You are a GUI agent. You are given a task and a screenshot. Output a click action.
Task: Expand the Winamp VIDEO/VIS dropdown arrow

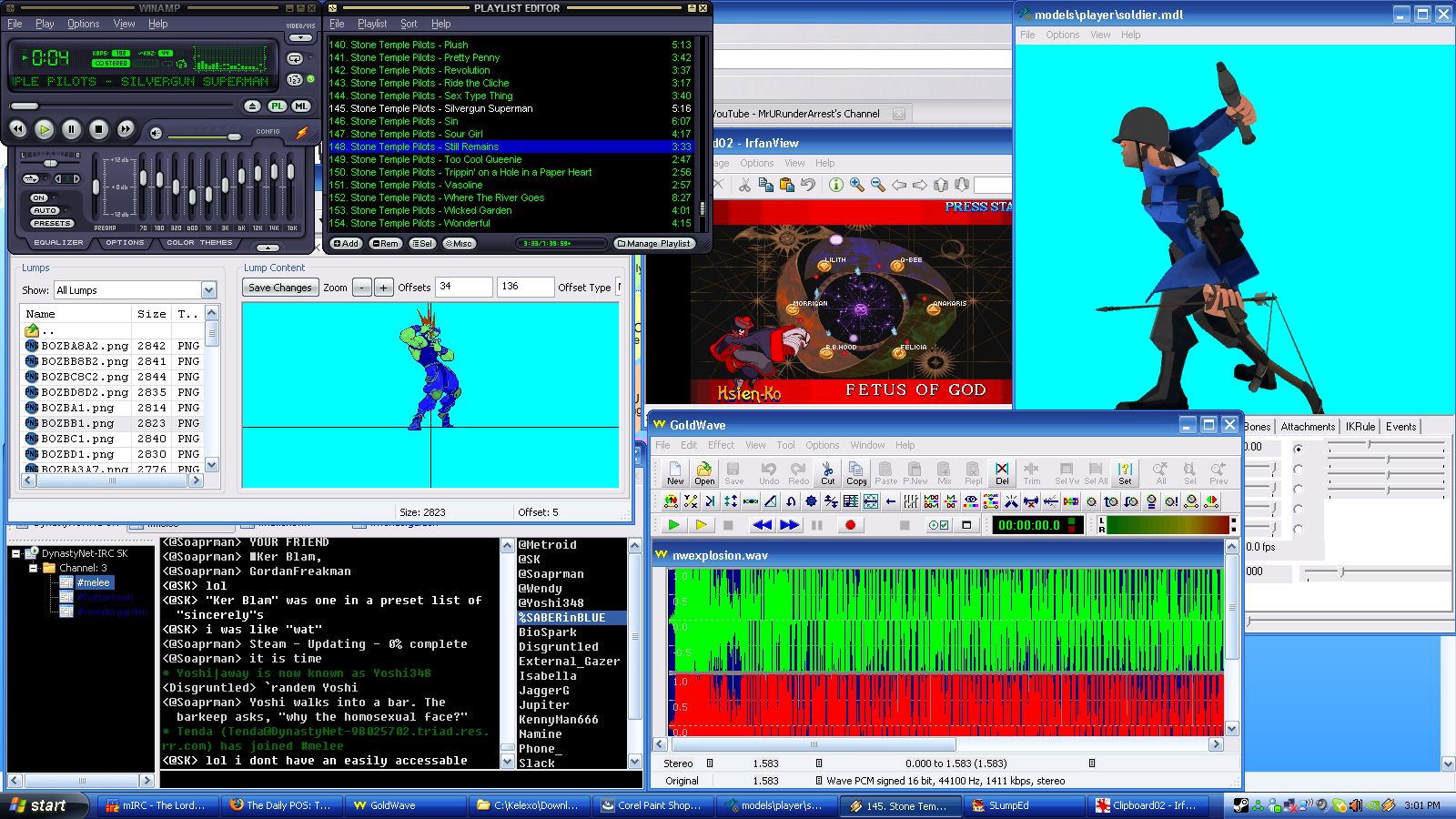click(x=300, y=37)
